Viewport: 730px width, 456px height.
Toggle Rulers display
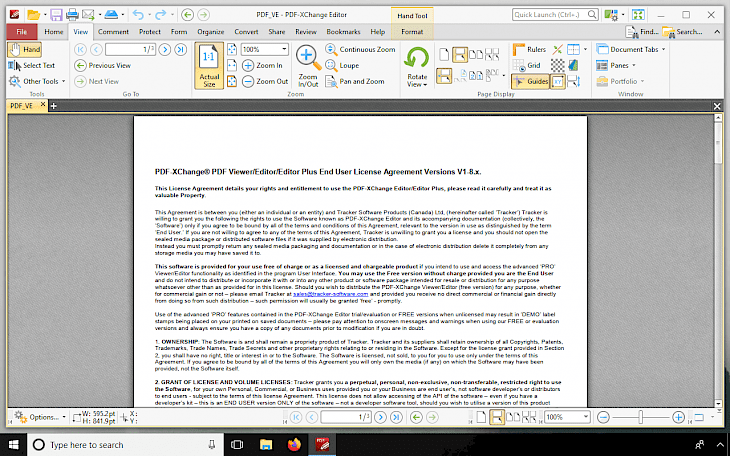(x=529, y=49)
